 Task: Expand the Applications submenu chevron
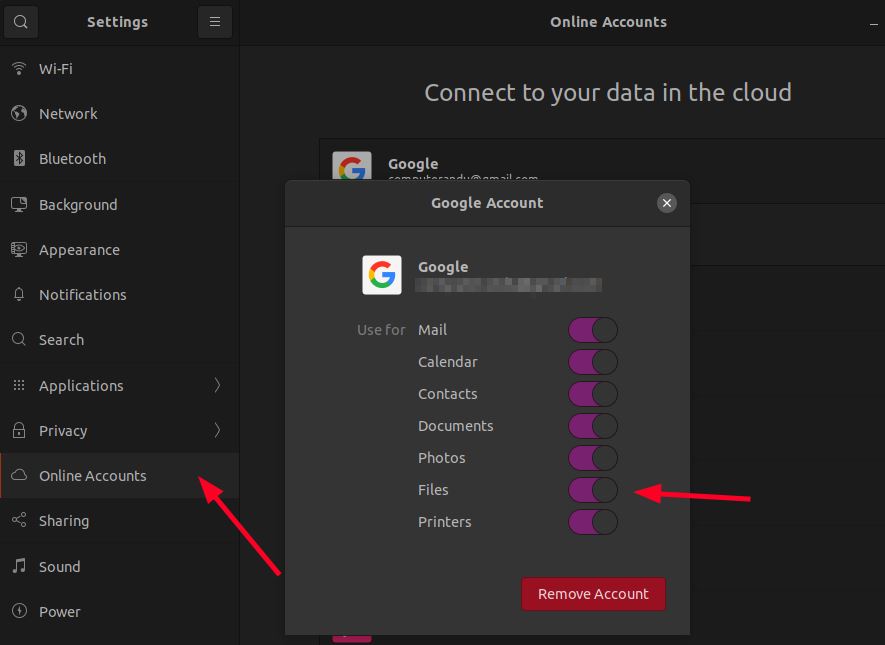point(217,385)
